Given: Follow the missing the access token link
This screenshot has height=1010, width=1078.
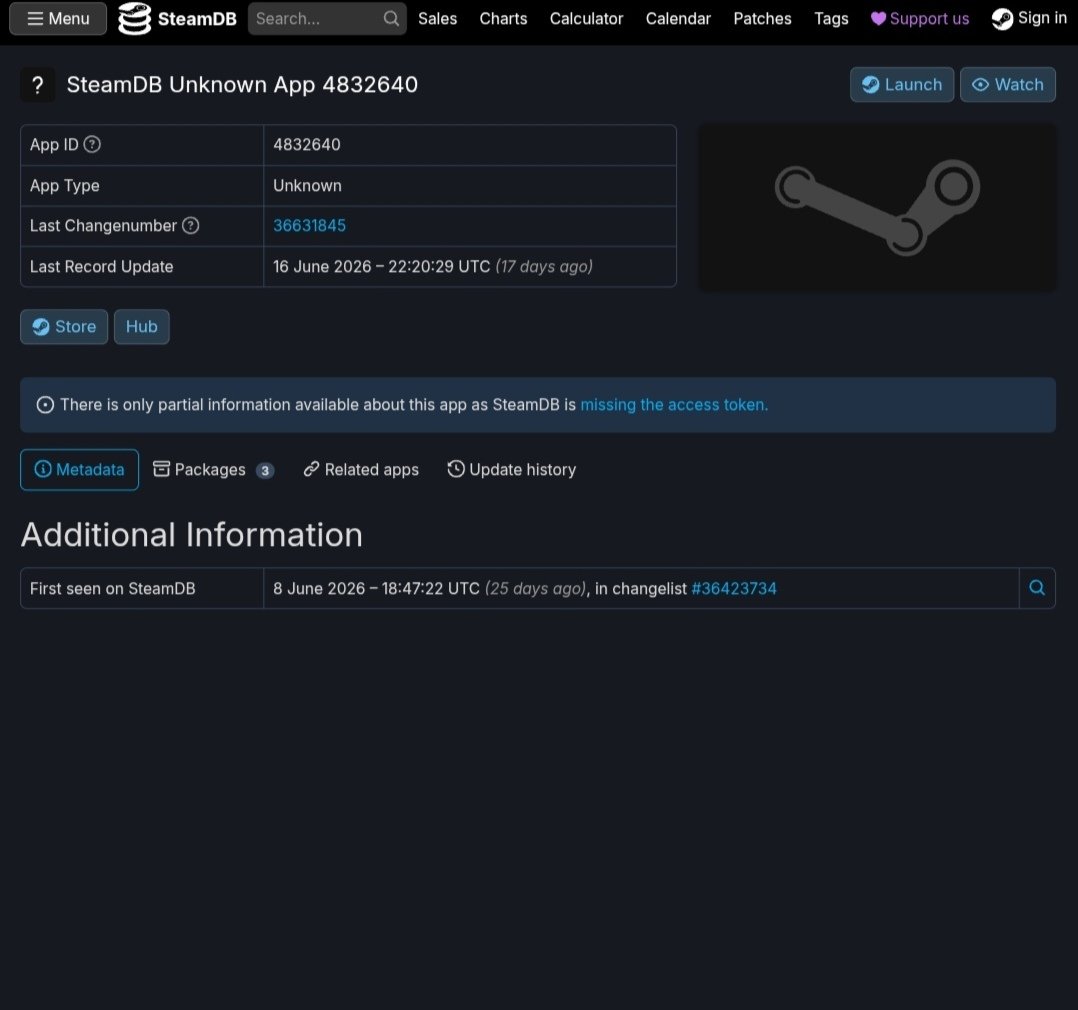Looking at the screenshot, I should 674,405.
